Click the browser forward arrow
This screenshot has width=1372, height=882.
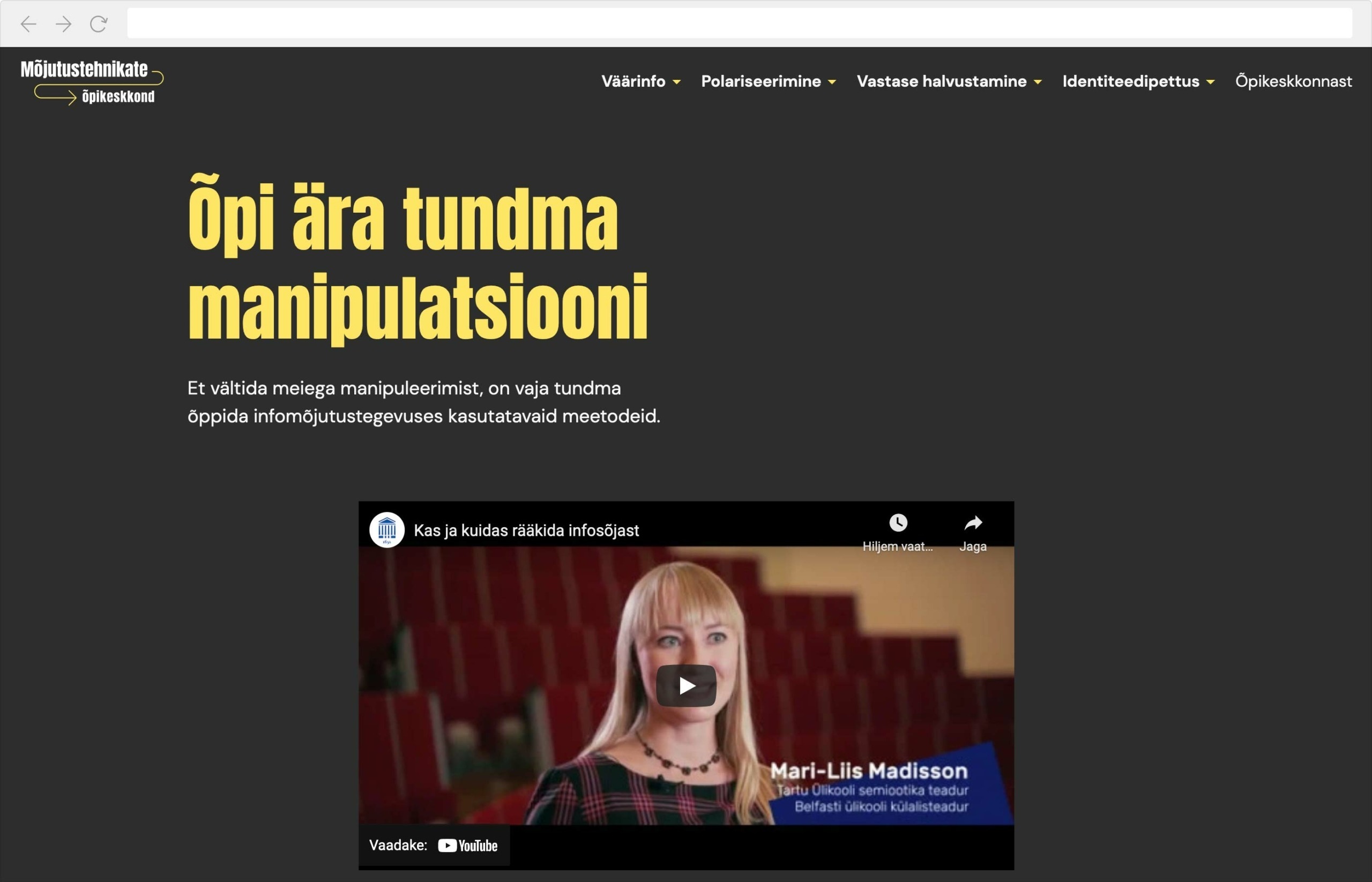pos(64,24)
